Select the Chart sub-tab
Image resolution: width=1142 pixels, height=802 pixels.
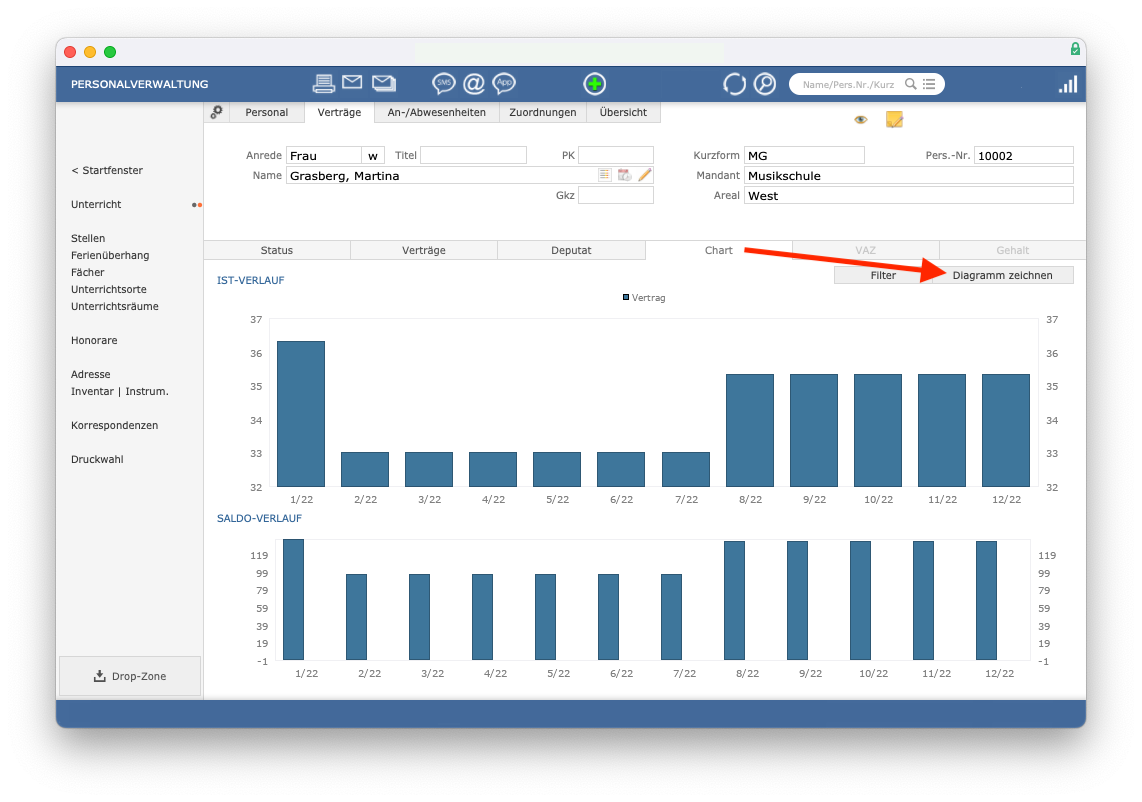[x=718, y=250]
